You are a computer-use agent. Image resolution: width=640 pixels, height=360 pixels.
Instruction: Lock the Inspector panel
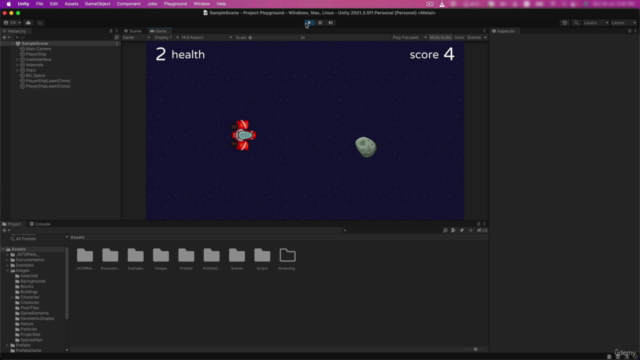[x=629, y=31]
